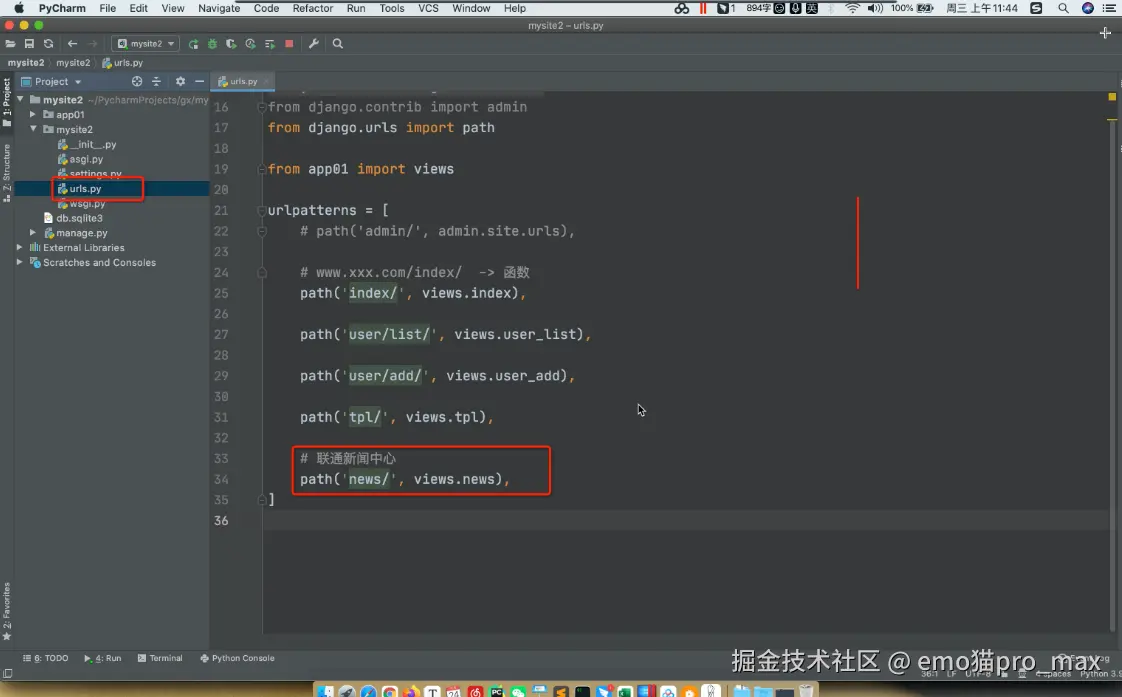Hide the Project panel with minus icon

click(x=200, y=82)
